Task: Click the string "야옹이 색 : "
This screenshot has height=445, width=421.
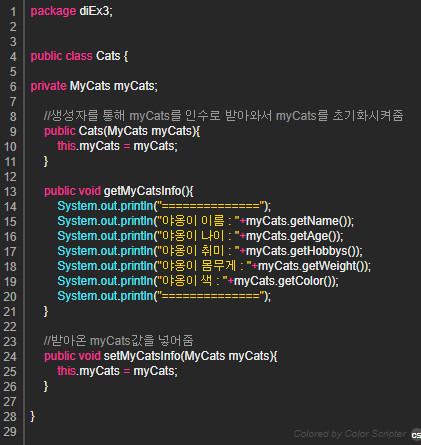Action: pyautogui.click(x=192, y=281)
